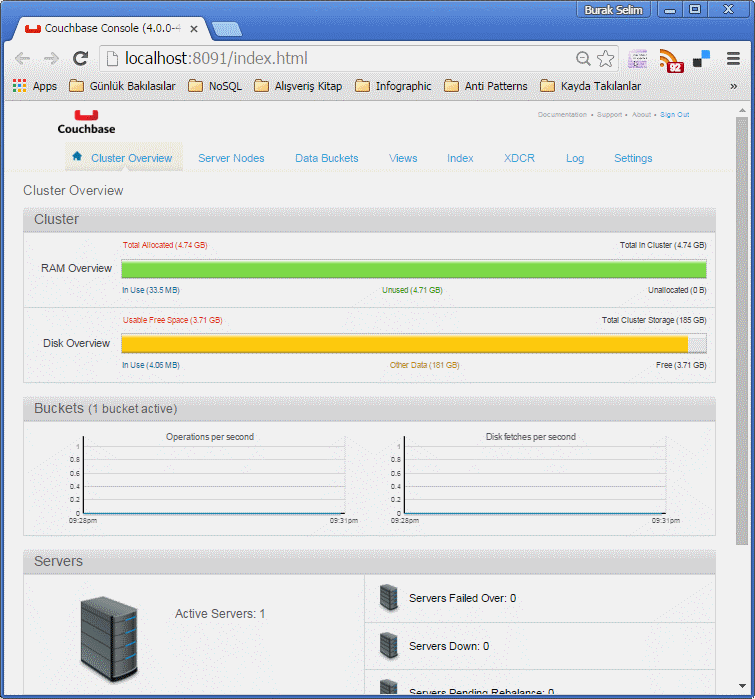
Task: Open the Support link
Action: [x=609, y=115]
